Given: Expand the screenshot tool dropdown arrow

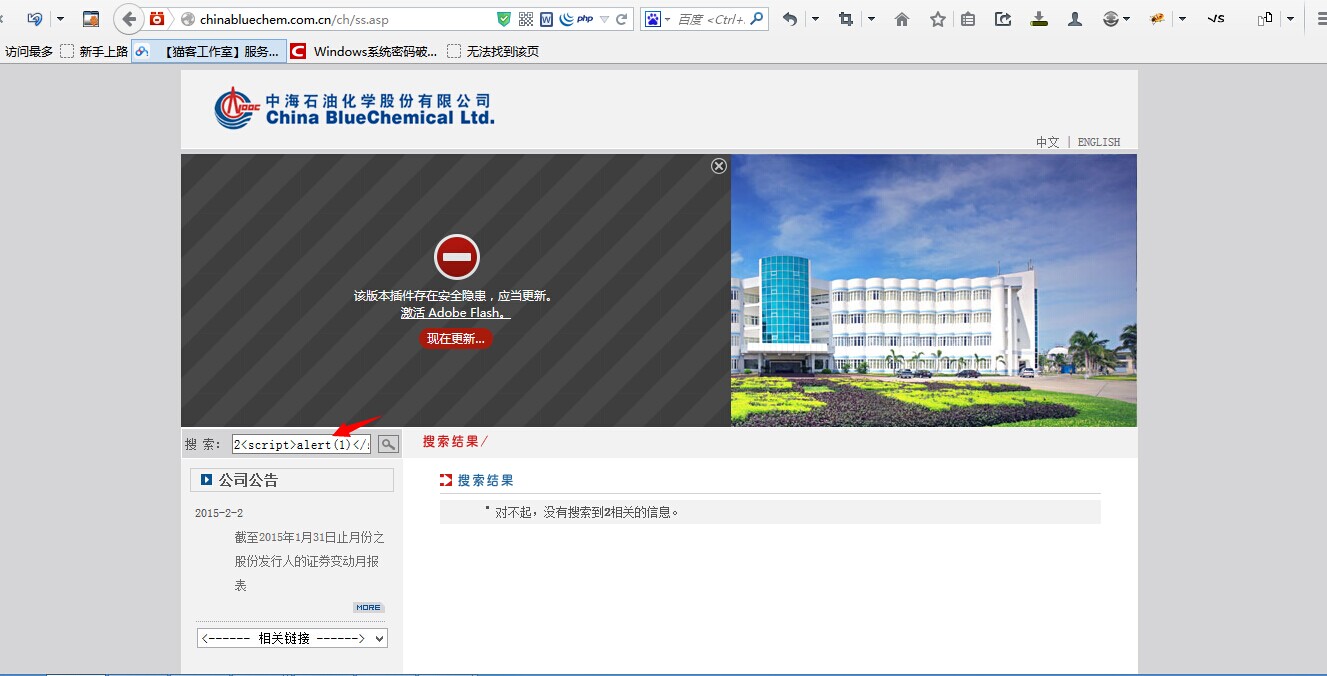Looking at the screenshot, I should [x=871, y=19].
